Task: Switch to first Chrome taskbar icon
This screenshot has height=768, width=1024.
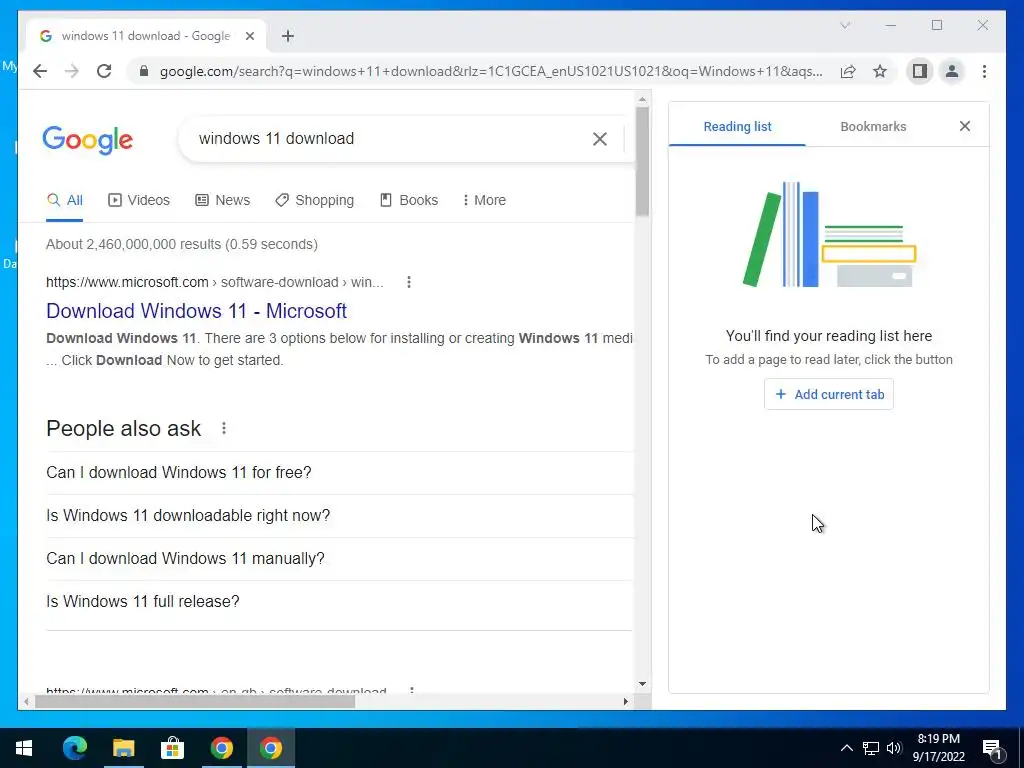Action: [x=221, y=748]
